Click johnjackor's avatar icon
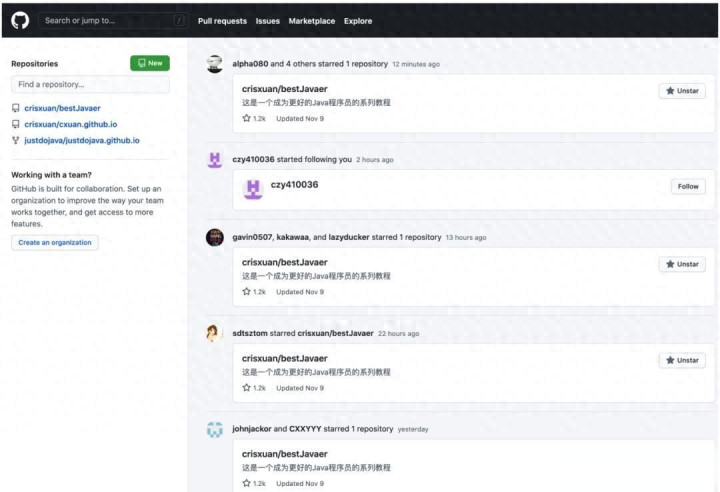 tap(214, 429)
